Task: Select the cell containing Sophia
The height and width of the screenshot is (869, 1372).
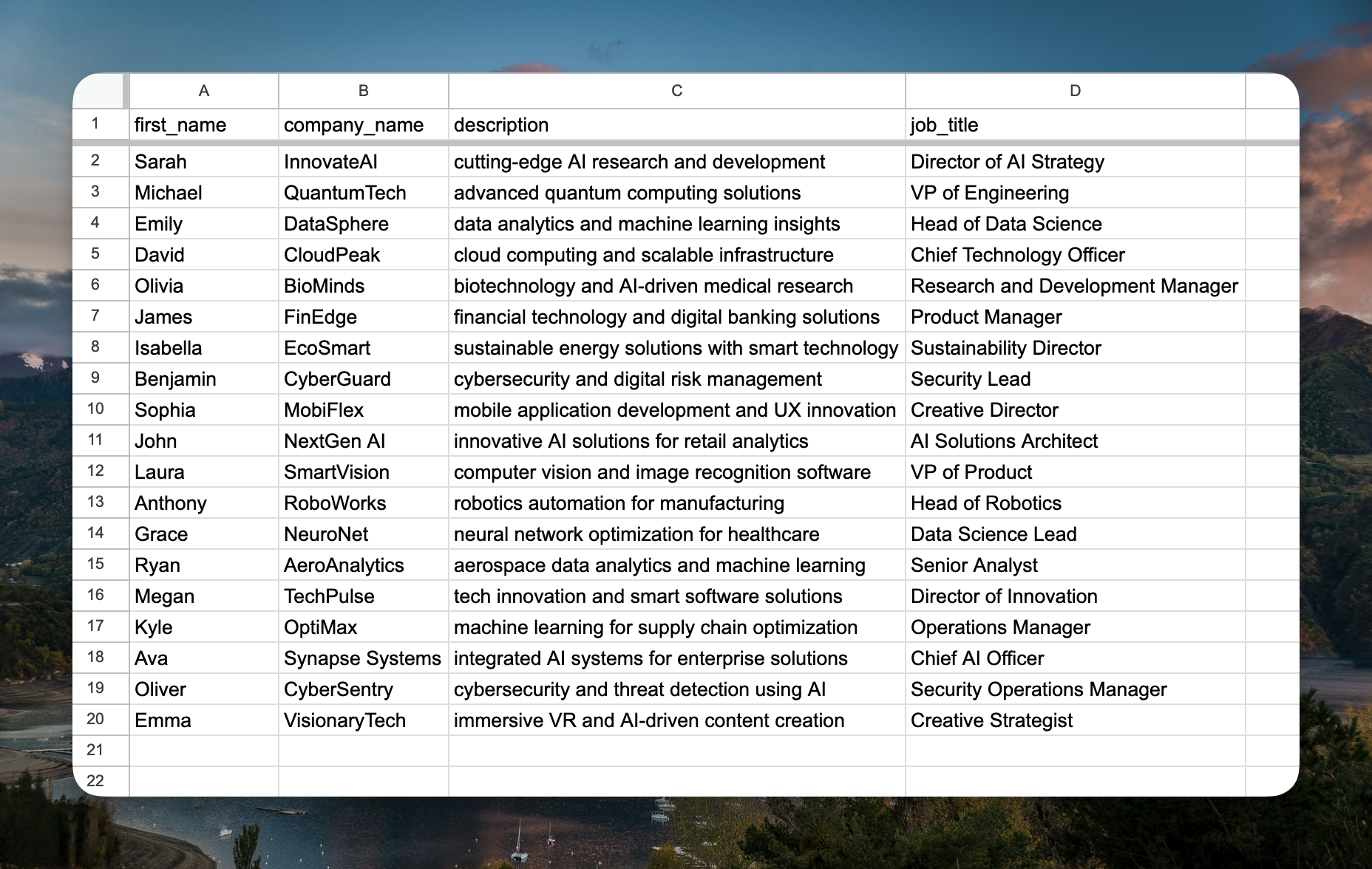Action: pyautogui.click(x=204, y=409)
